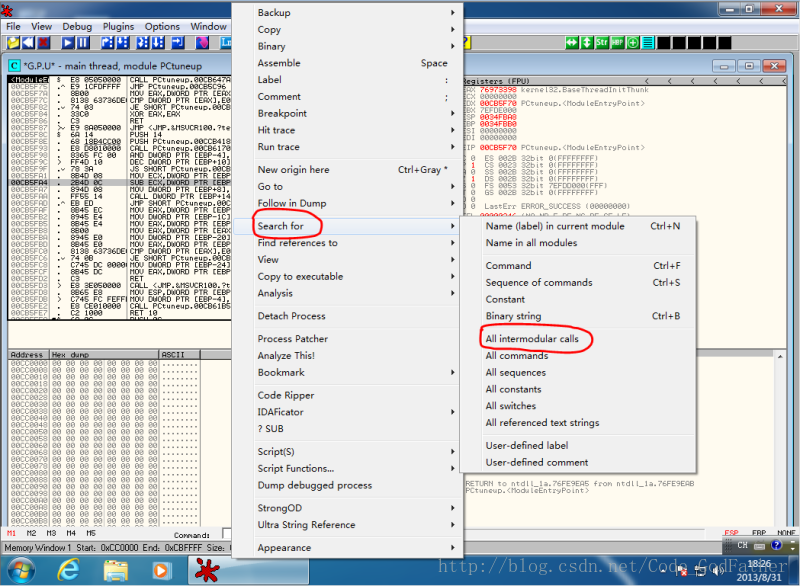Open the Windows Start menu

click(x=21, y=571)
